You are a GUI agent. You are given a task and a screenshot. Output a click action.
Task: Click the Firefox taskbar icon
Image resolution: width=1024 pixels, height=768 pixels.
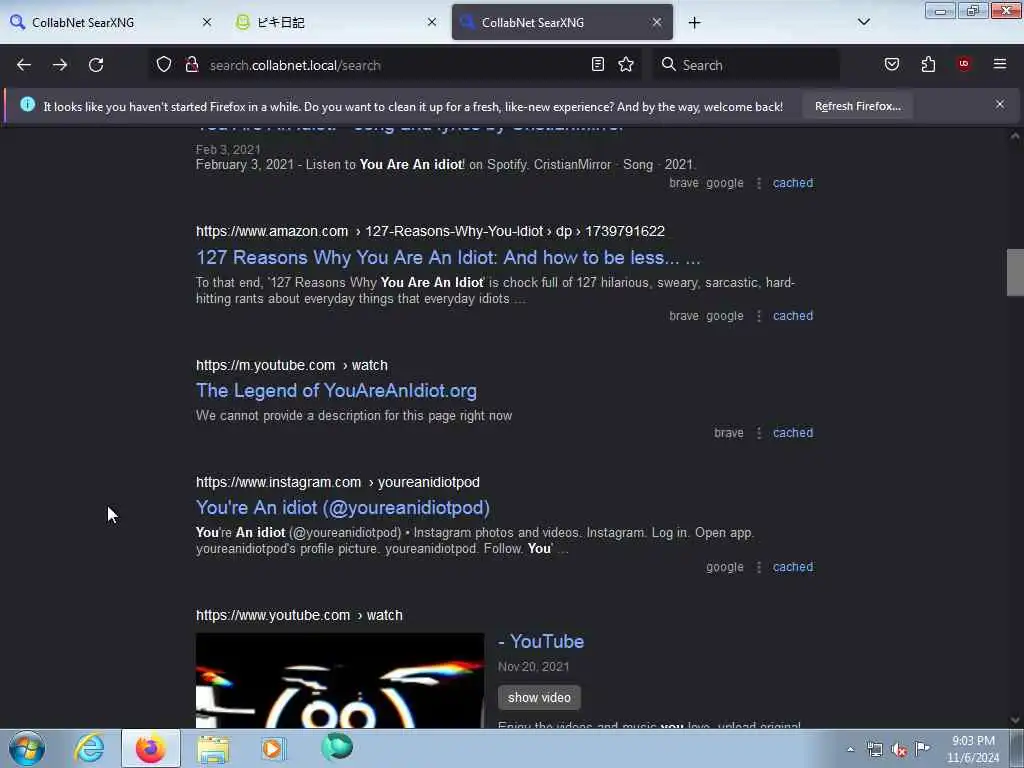(x=150, y=748)
